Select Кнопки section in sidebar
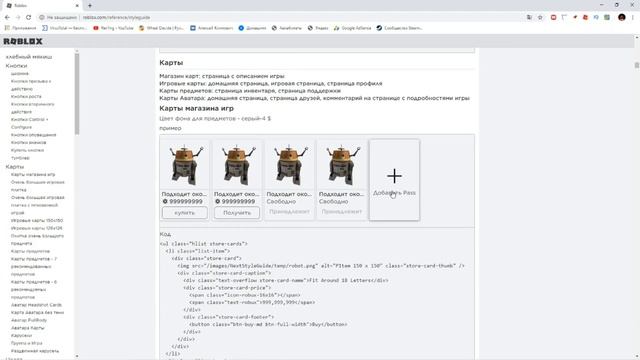The image size is (640, 360). [x=16, y=66]
